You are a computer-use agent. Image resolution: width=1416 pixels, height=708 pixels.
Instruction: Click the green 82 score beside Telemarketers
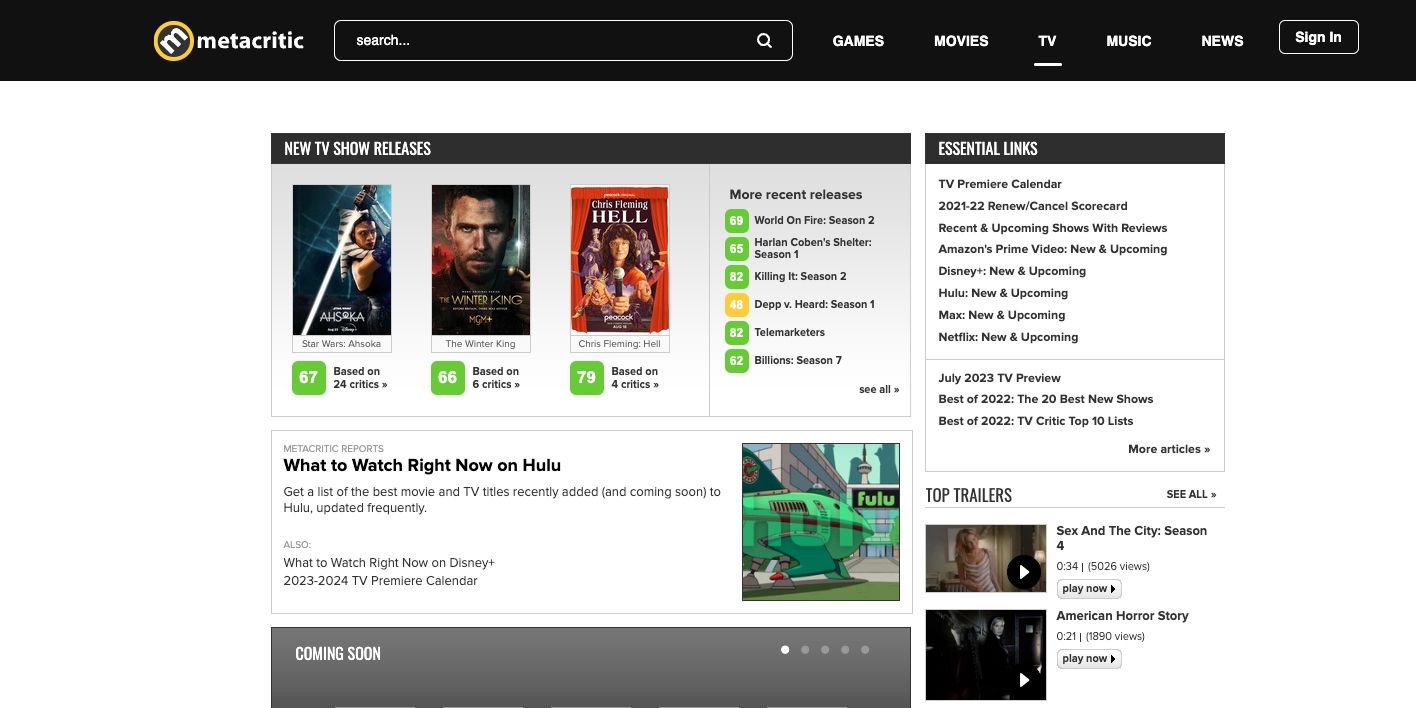[x=737, y=332]
